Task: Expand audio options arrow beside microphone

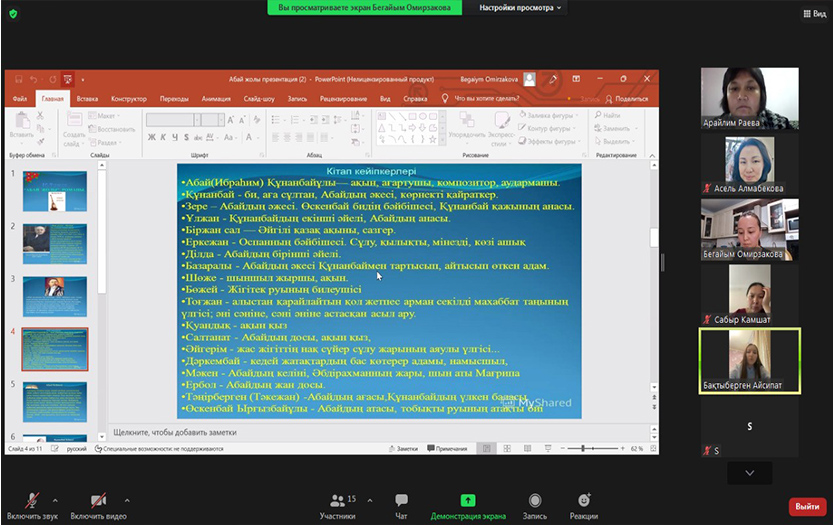Action: (x=55, y=500)
